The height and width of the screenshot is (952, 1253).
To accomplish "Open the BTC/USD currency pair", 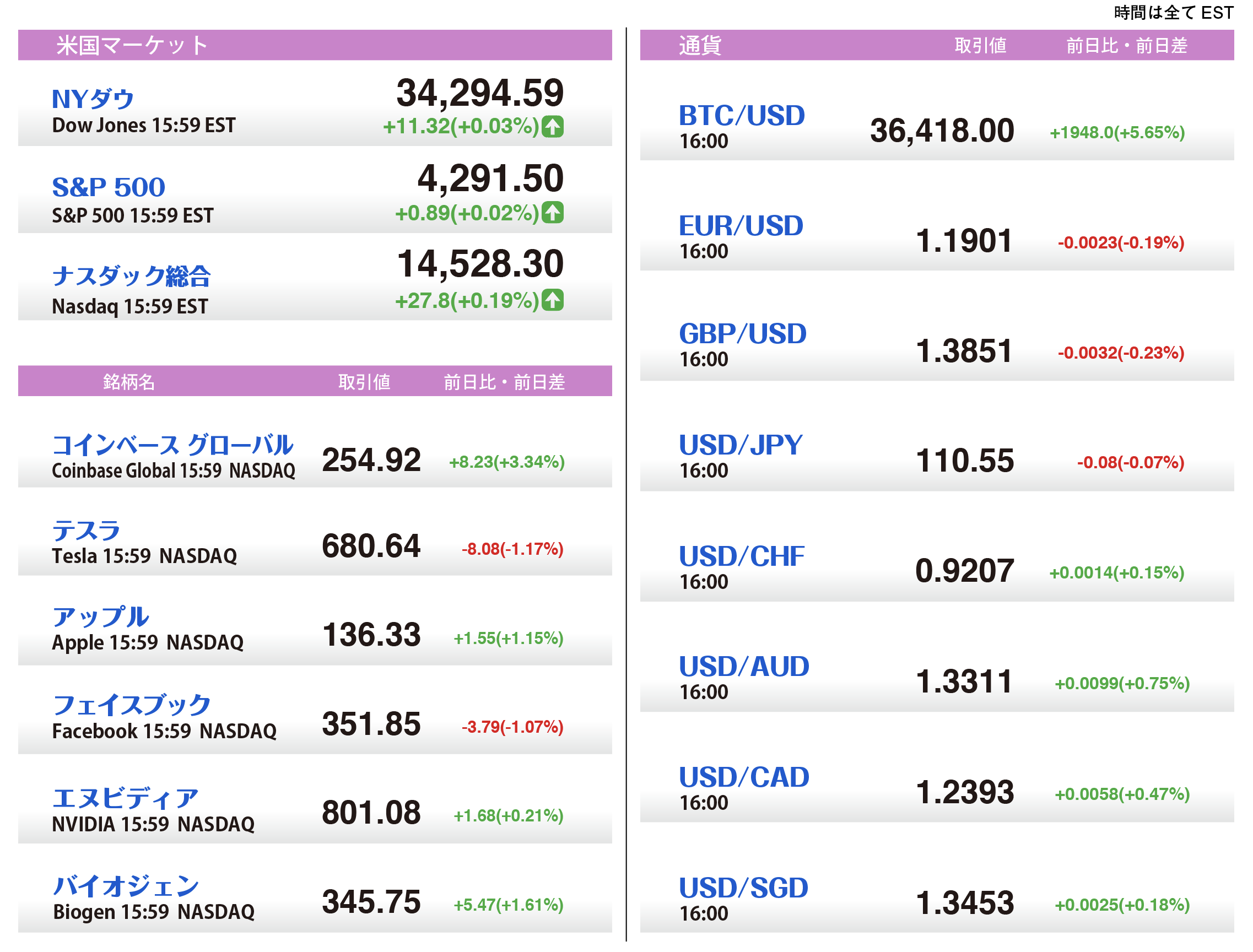I will [742, 116].
